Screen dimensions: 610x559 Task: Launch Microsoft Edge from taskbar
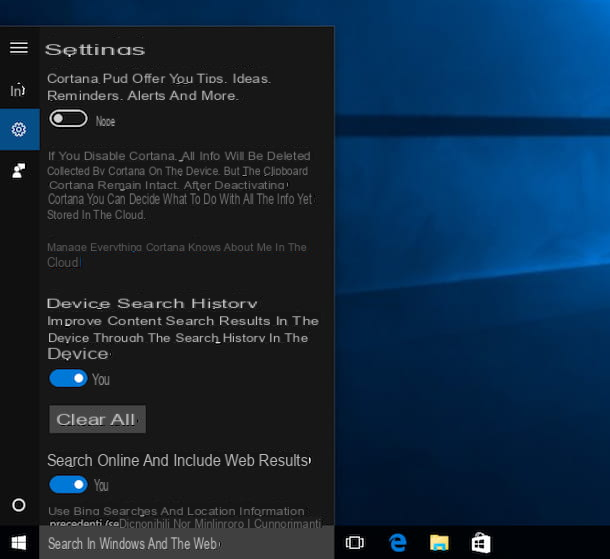click(398, 543)
